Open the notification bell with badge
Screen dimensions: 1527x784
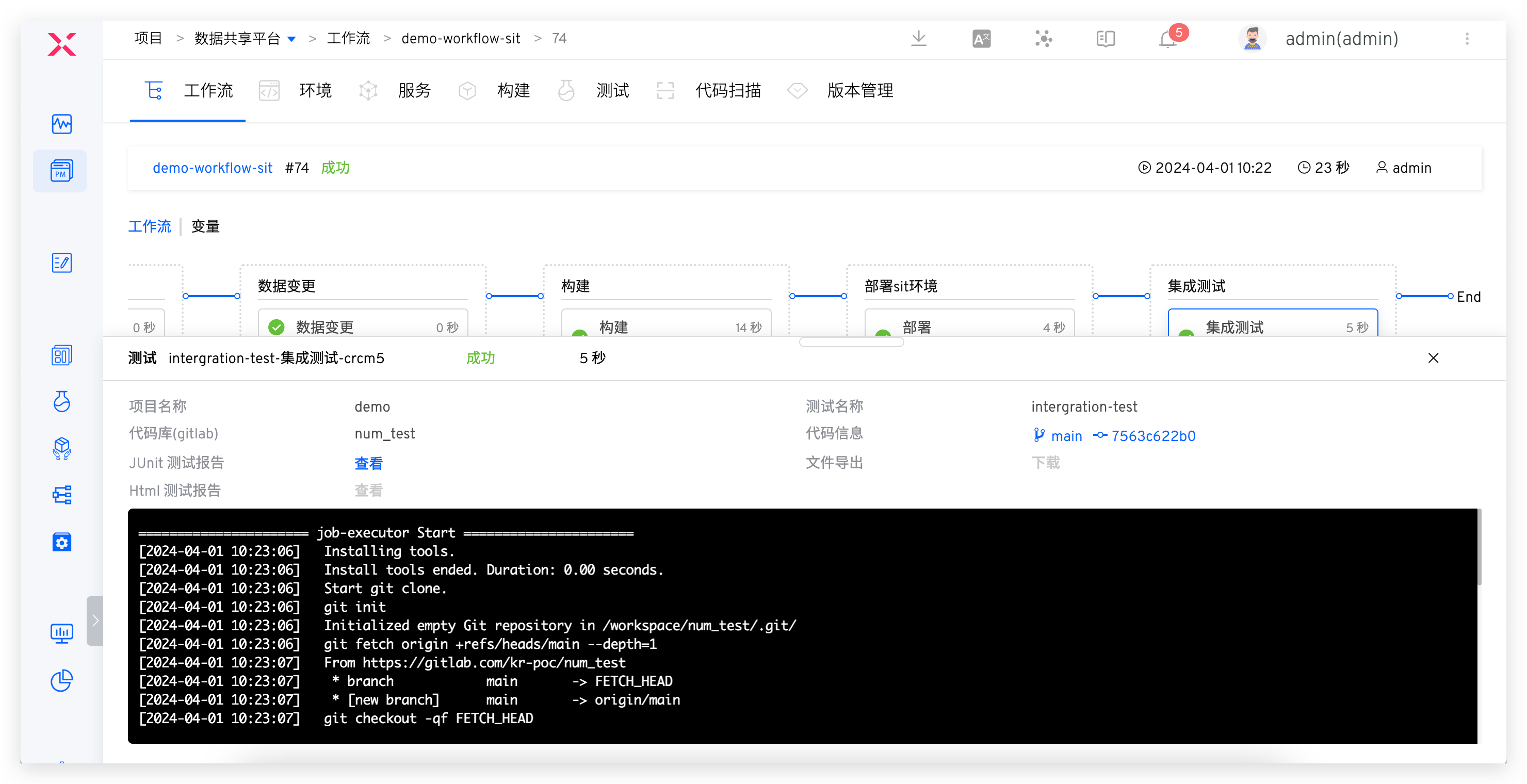[x=1168, y=39]
